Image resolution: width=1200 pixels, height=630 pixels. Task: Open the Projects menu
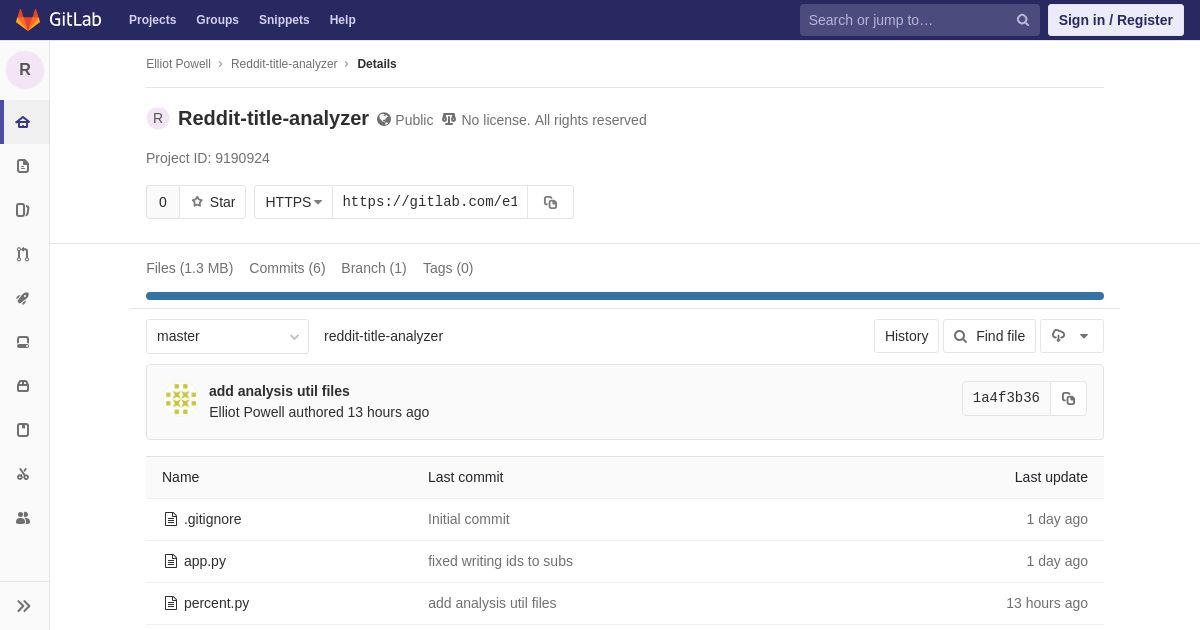tap(152, 20)
